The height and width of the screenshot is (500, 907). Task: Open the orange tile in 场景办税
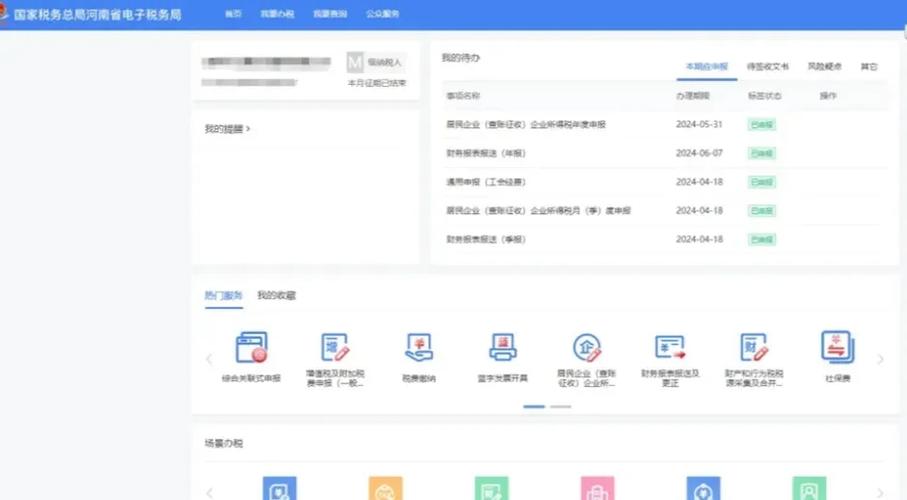[385, 488]
